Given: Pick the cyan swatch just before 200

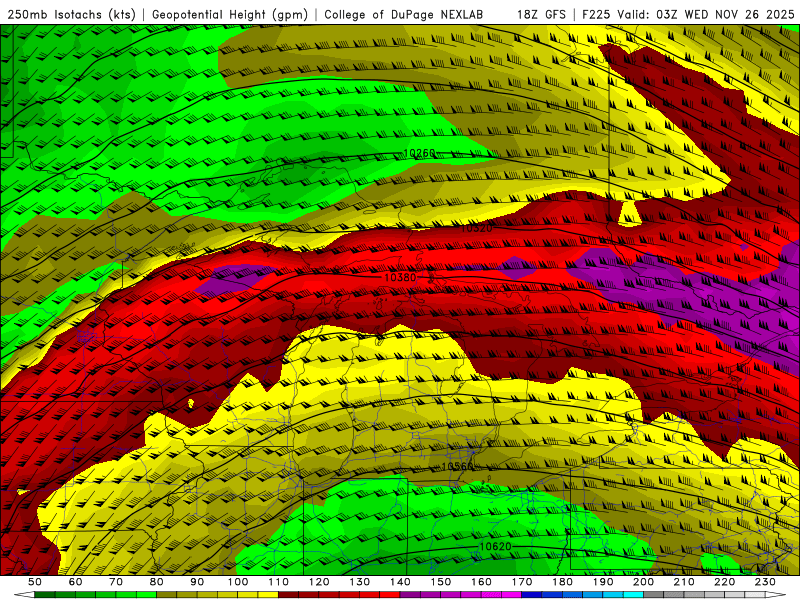Looking at the screenshot, I should point(634,595).
